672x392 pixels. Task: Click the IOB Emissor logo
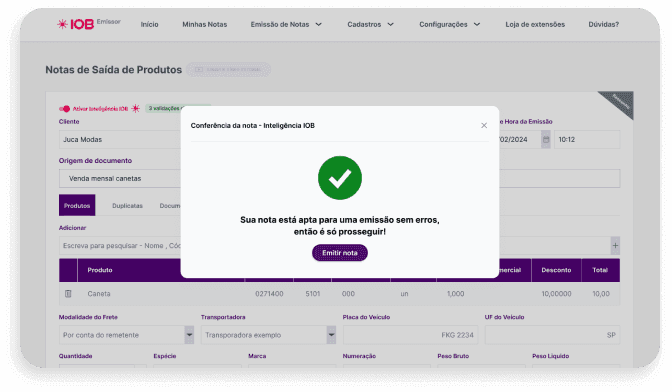click(x=89, y=24)
